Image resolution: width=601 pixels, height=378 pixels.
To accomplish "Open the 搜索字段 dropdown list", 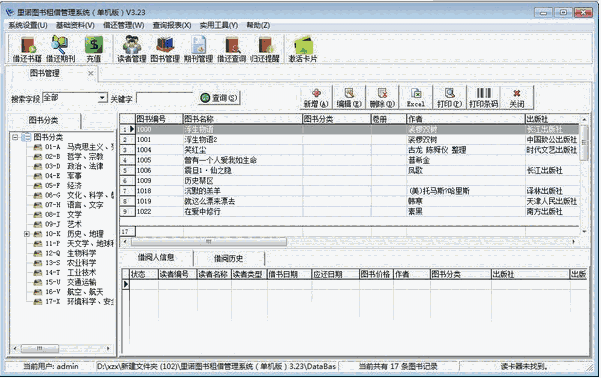I will 102,98.
